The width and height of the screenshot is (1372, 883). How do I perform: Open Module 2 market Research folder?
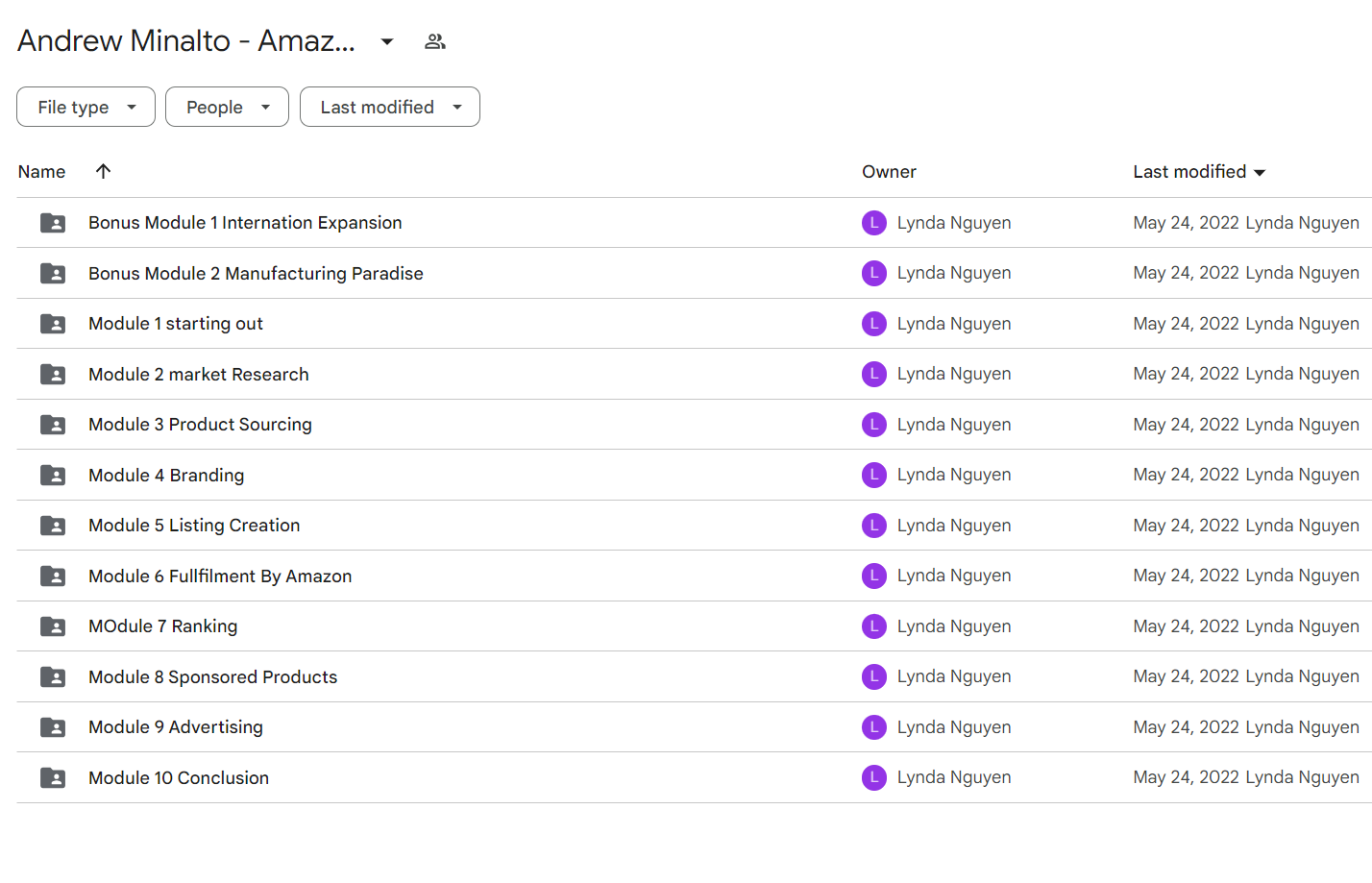[x=199, y=375]
